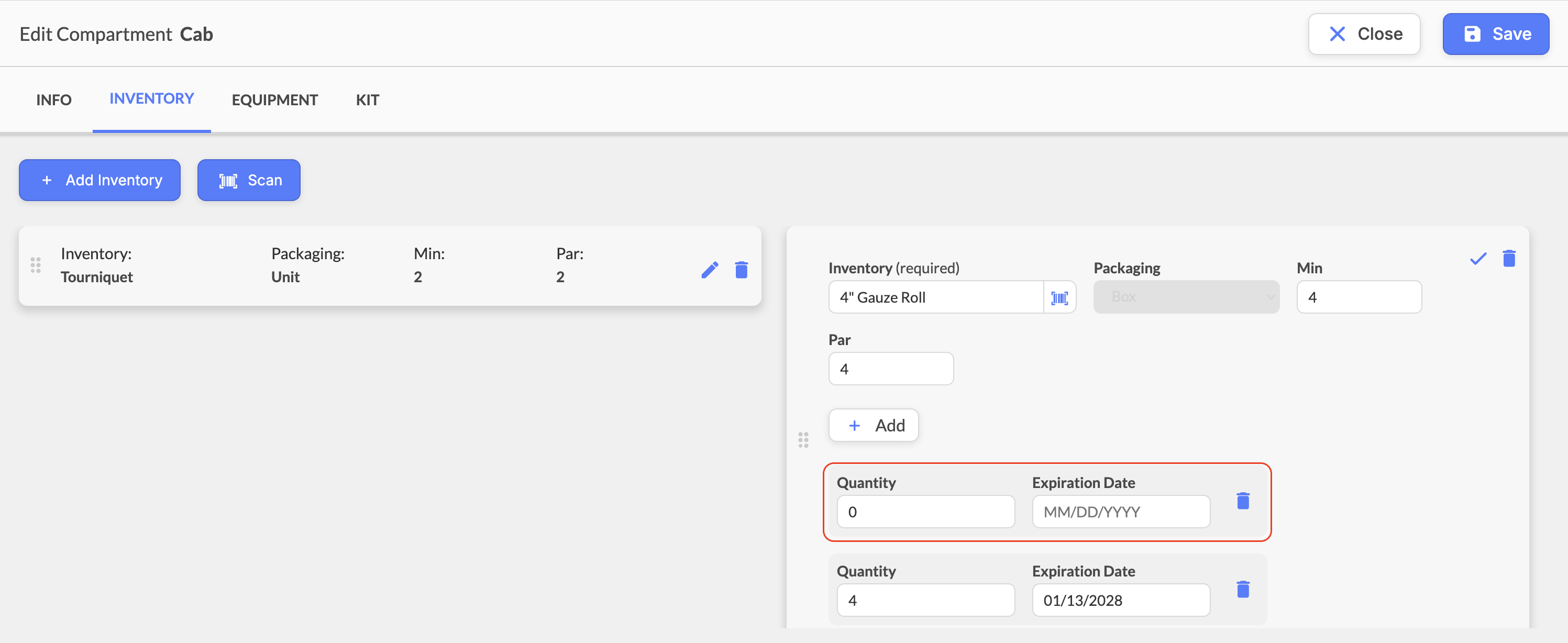The image size is (1568, 643).
Task: Go to the KIT tab
Action: [x=367, y=100]
